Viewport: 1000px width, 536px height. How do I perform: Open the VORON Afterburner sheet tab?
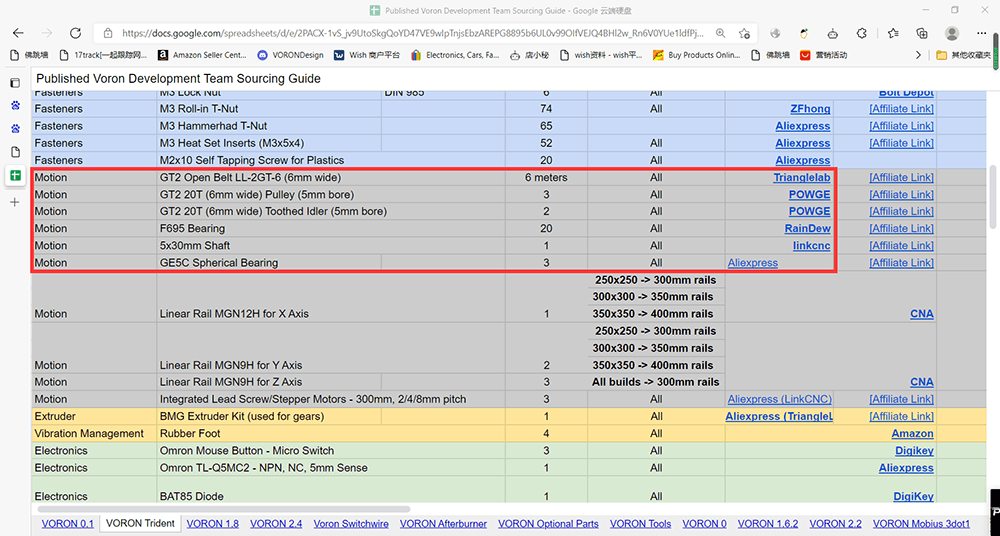coord(442,523)
